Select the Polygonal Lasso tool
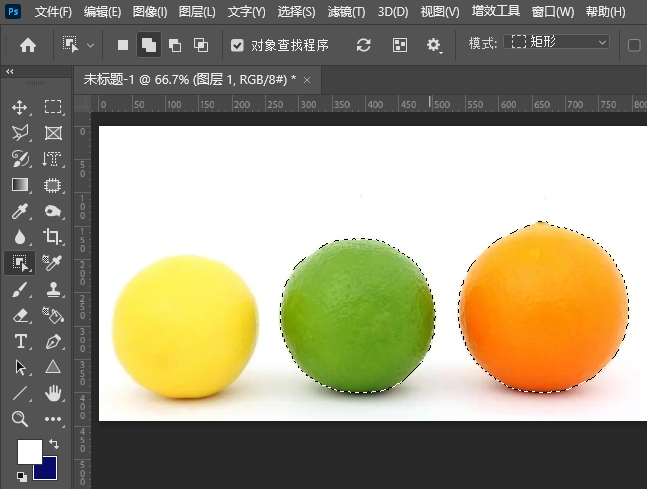 tap(20, 133)
